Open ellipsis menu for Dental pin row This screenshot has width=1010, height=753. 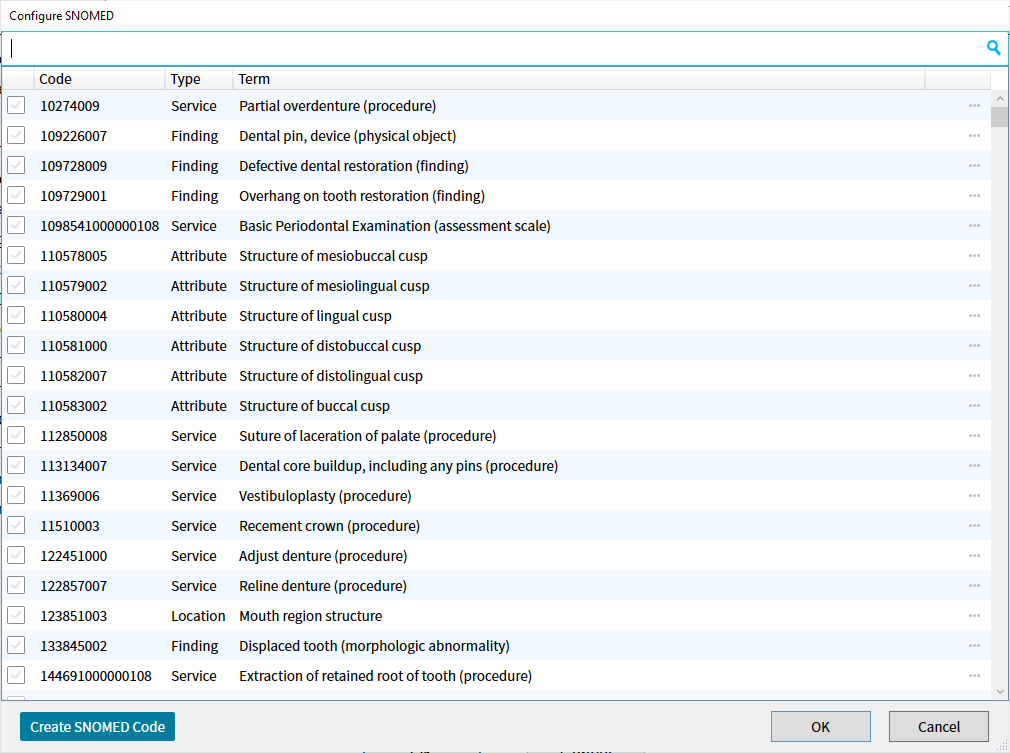point(974,136)
